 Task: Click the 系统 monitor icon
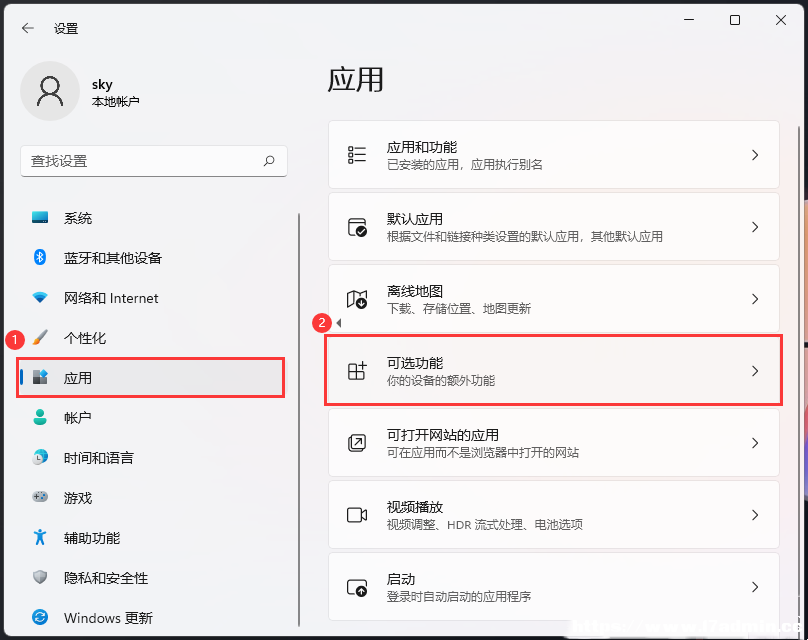pos(40,217)
